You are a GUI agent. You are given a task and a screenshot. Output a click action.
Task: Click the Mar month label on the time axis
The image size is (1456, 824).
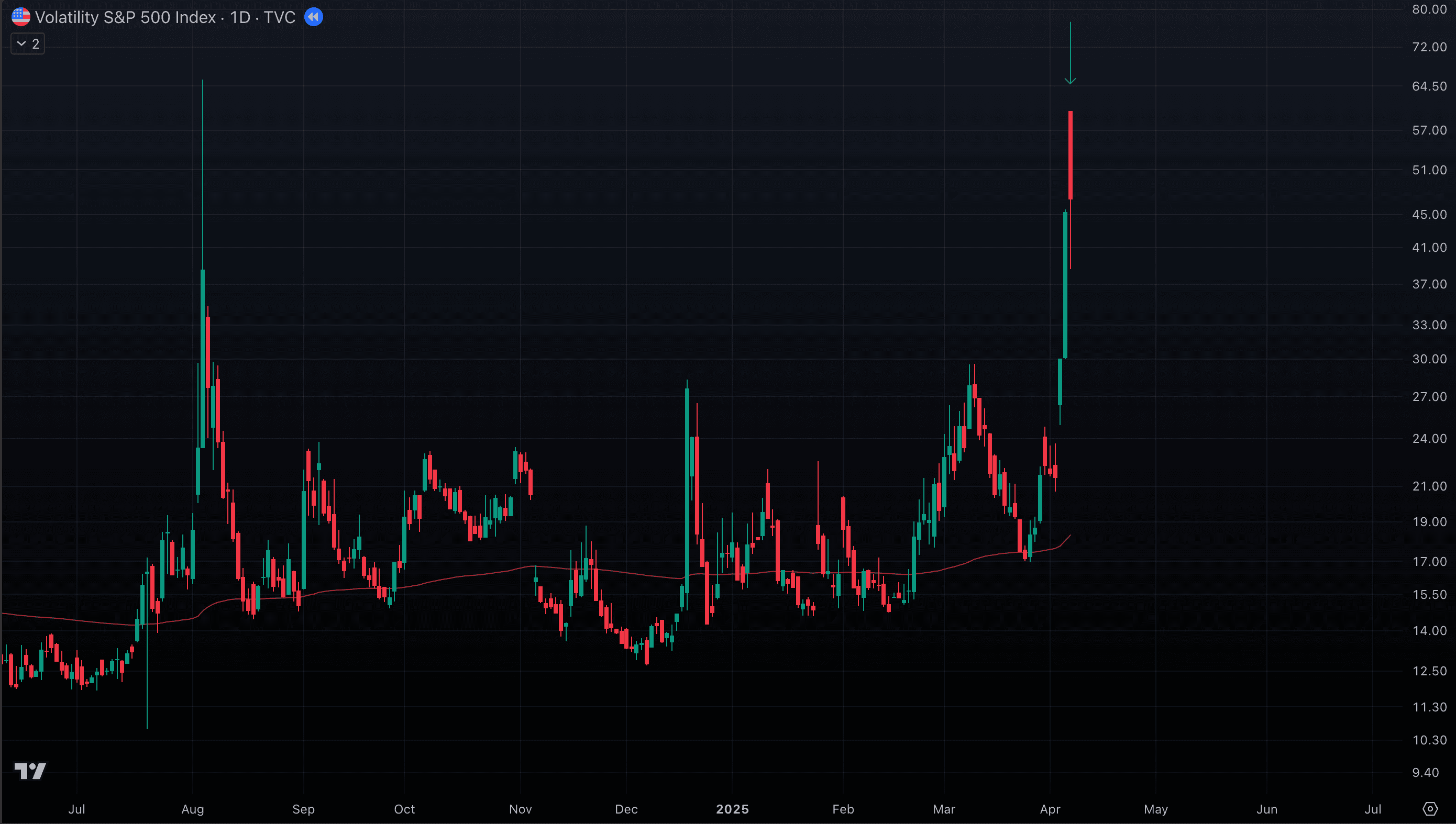click(x=944, y=809)
